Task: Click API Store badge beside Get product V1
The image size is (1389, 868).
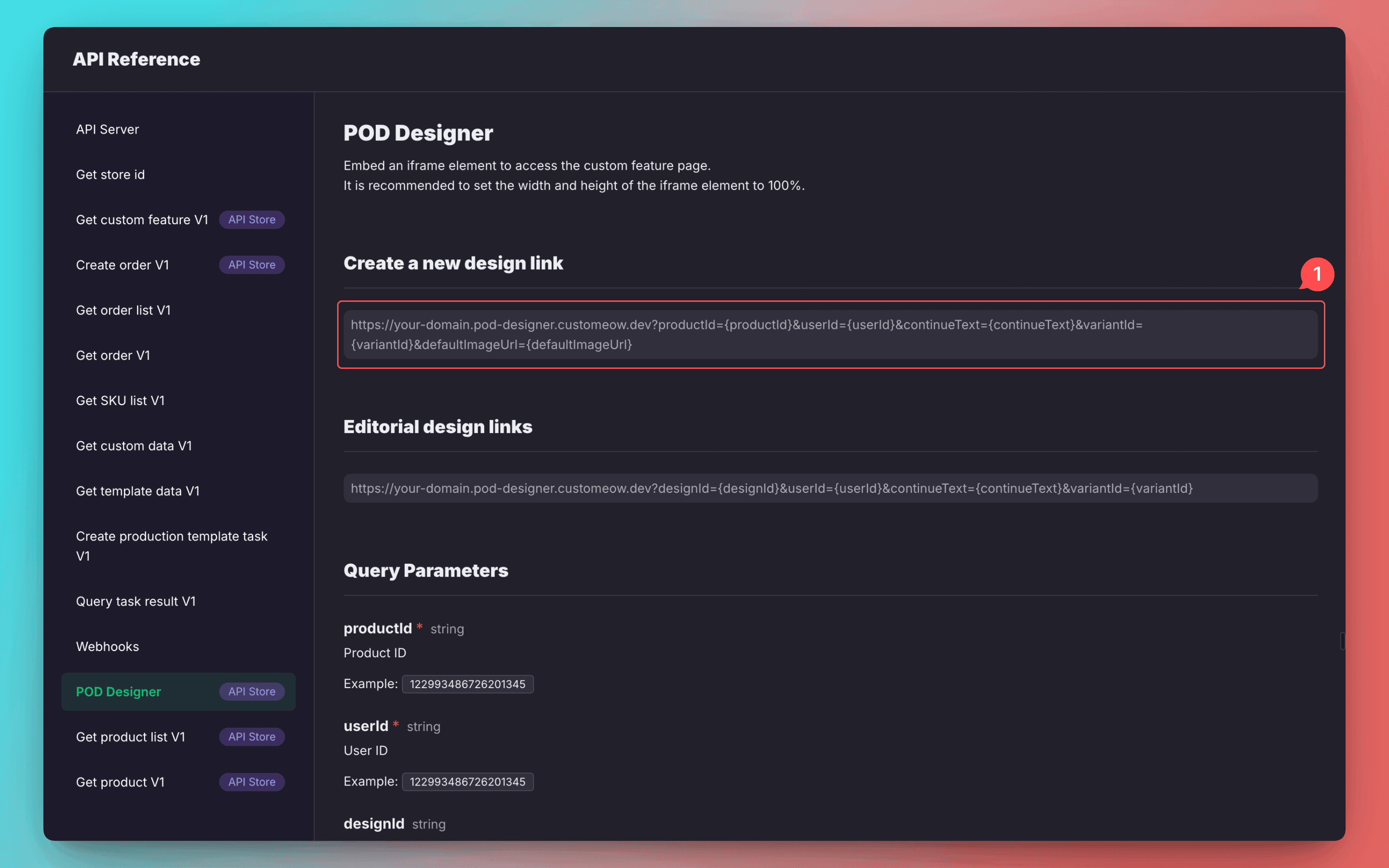Action: pyautogui.click(x=251, y=782)
